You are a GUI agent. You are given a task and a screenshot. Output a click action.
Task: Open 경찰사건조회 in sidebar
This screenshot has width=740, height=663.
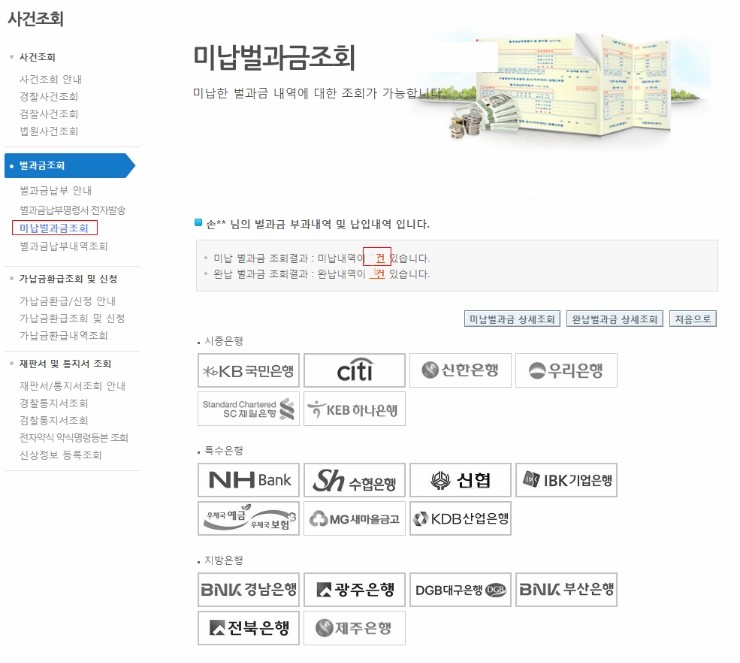[x=49, y=96]
